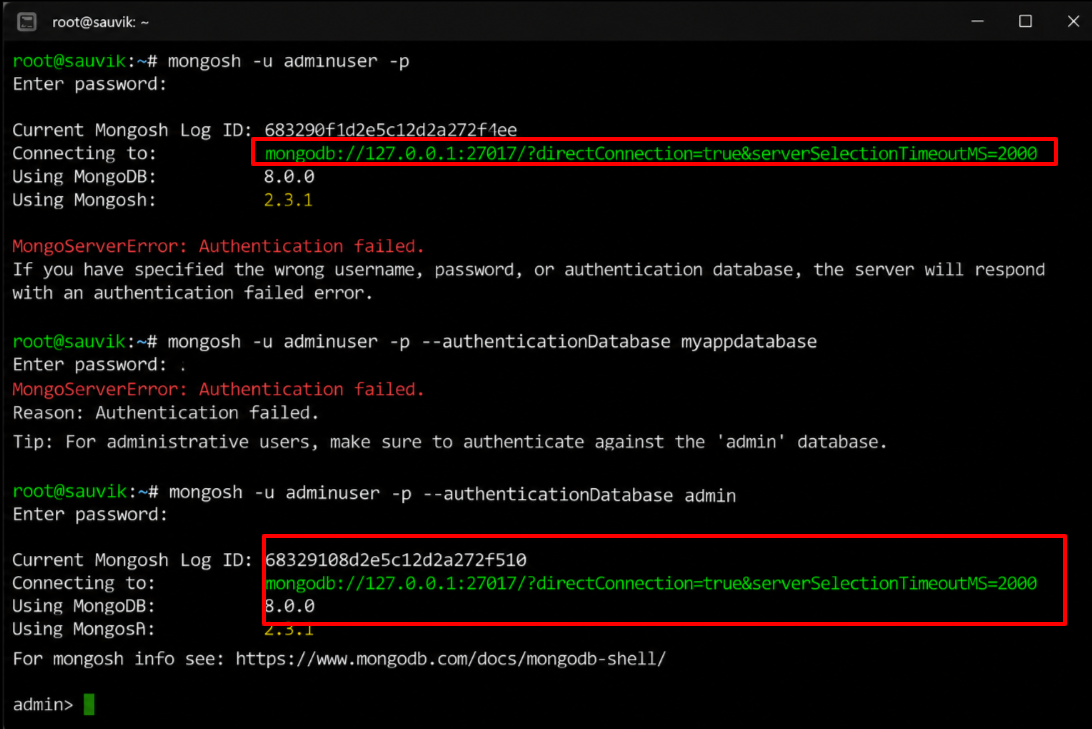The width and height of the screenshot is (1092, 729).
Task: Close the terminal window
Action: (x=1073, y=22)
